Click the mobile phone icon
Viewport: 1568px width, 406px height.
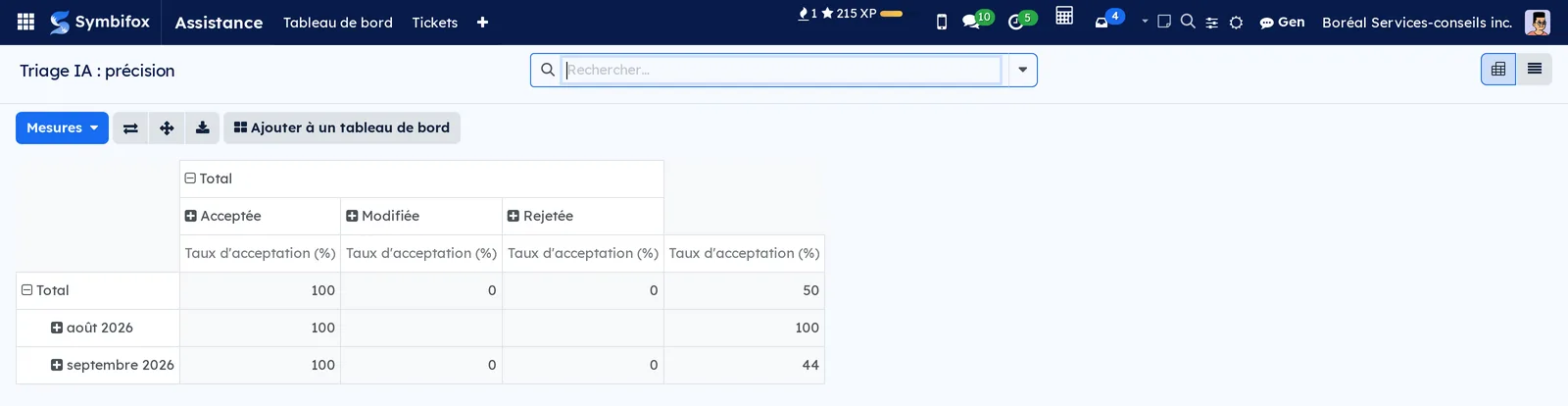pyautogui.click(x=942, y=23)
